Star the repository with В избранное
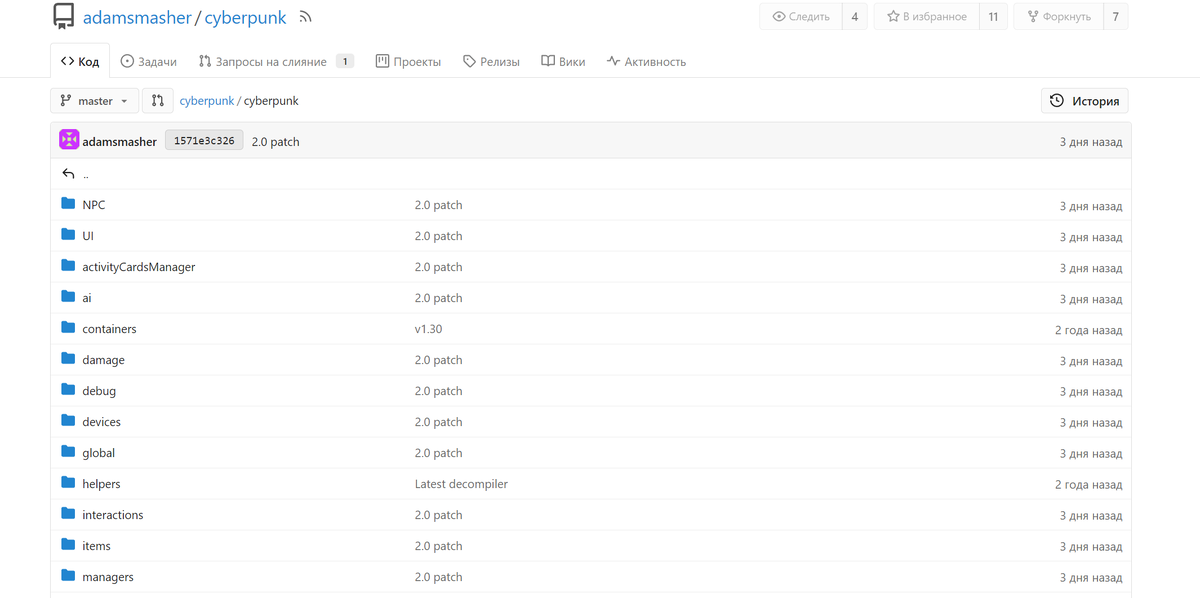 tap(926, 17)
